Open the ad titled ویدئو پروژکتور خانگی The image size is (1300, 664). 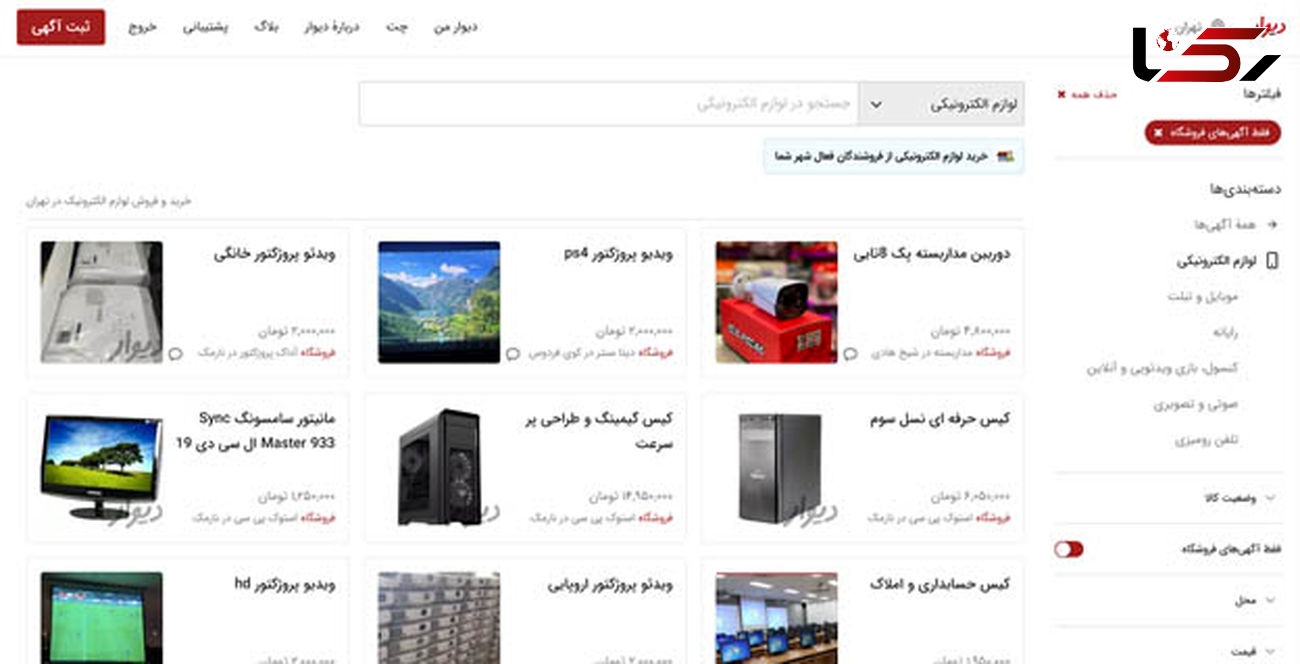[x=274, y=254]
